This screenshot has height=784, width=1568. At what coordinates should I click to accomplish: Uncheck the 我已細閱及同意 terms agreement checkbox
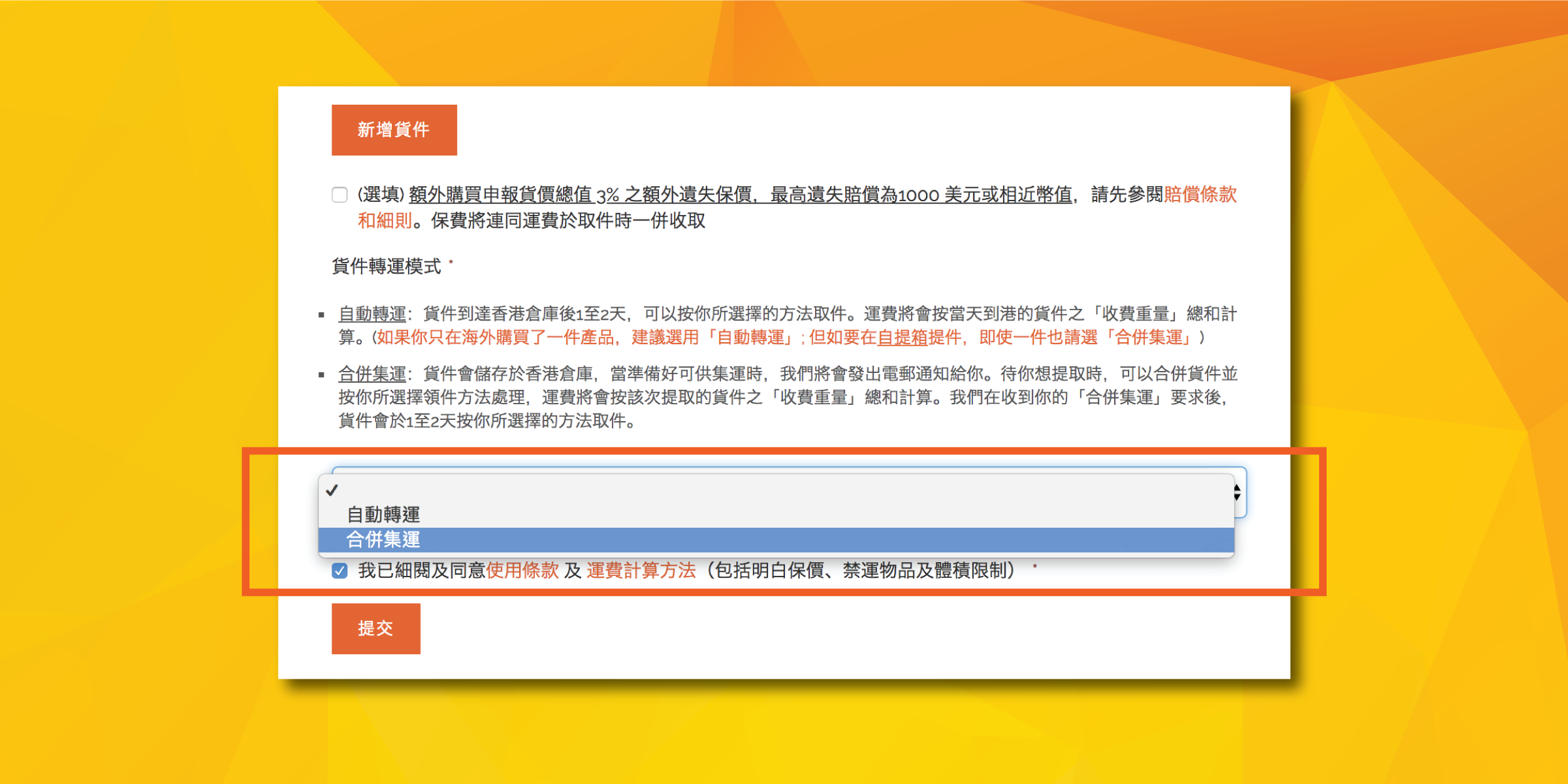340,571
